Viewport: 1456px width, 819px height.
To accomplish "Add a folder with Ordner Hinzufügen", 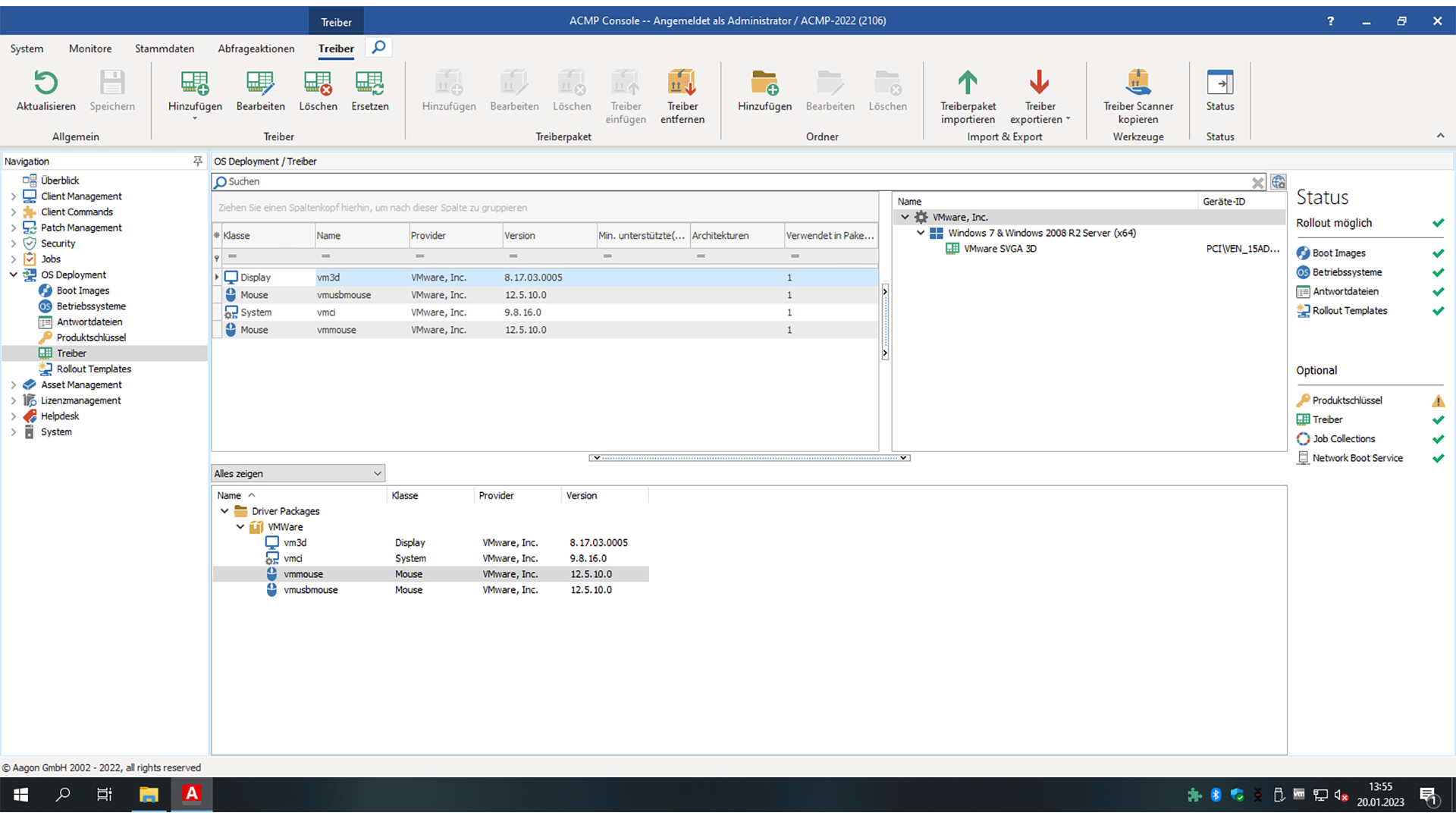I will pyautogui.click(x=764, y=91).
